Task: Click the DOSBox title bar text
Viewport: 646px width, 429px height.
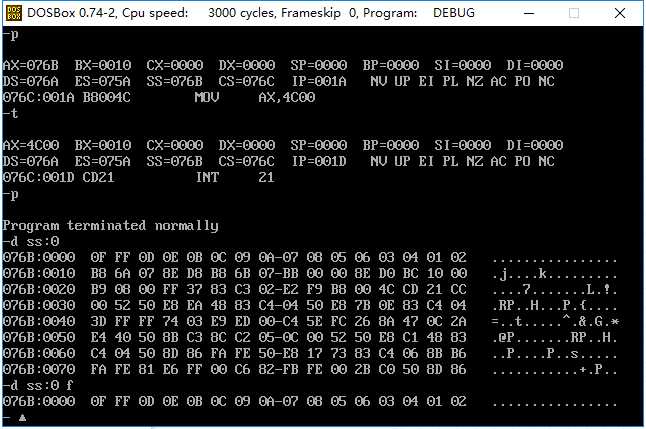Action: [251, 13]
